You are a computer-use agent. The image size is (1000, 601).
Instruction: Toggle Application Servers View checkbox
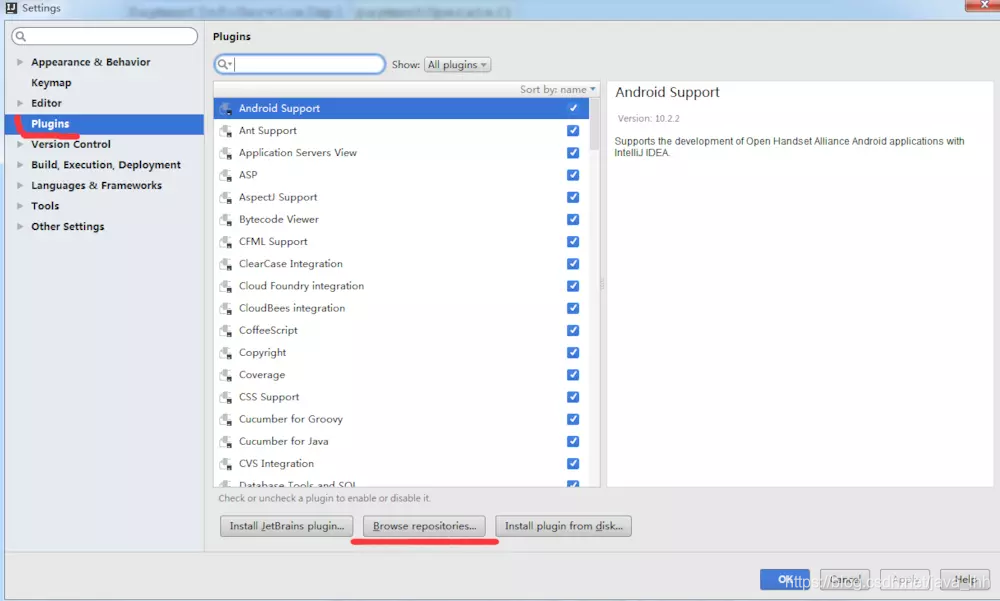coord(573,152)
